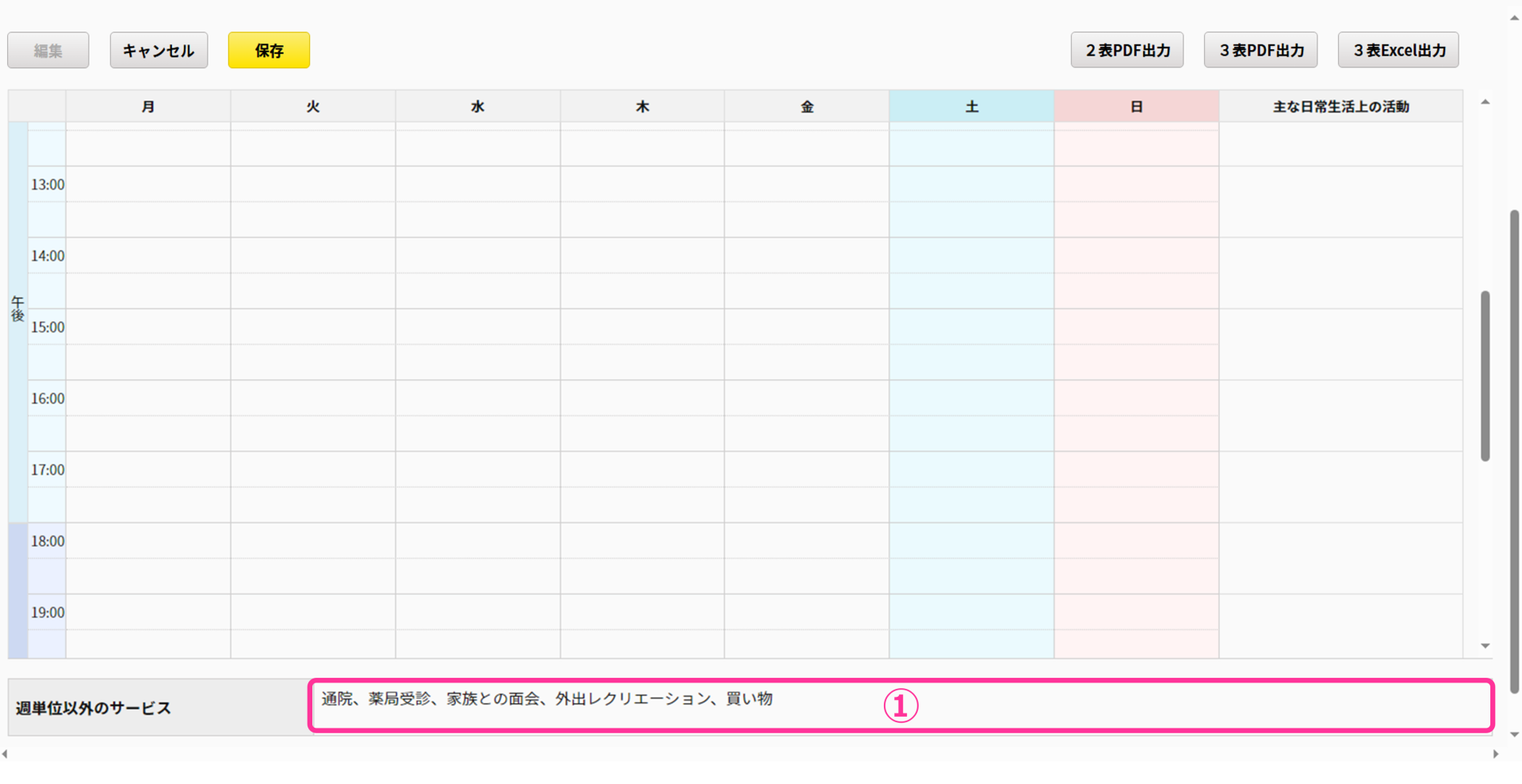The height and width of the screenshot is (784, 1522).
Task: Click the Sunday 18:00 schedule cell
Action: coord(1136,541)
